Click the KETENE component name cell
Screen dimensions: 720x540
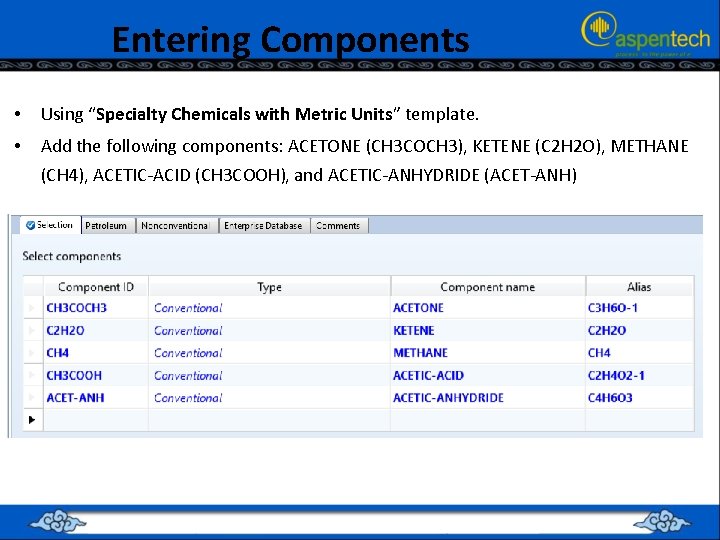coord(488,330)
